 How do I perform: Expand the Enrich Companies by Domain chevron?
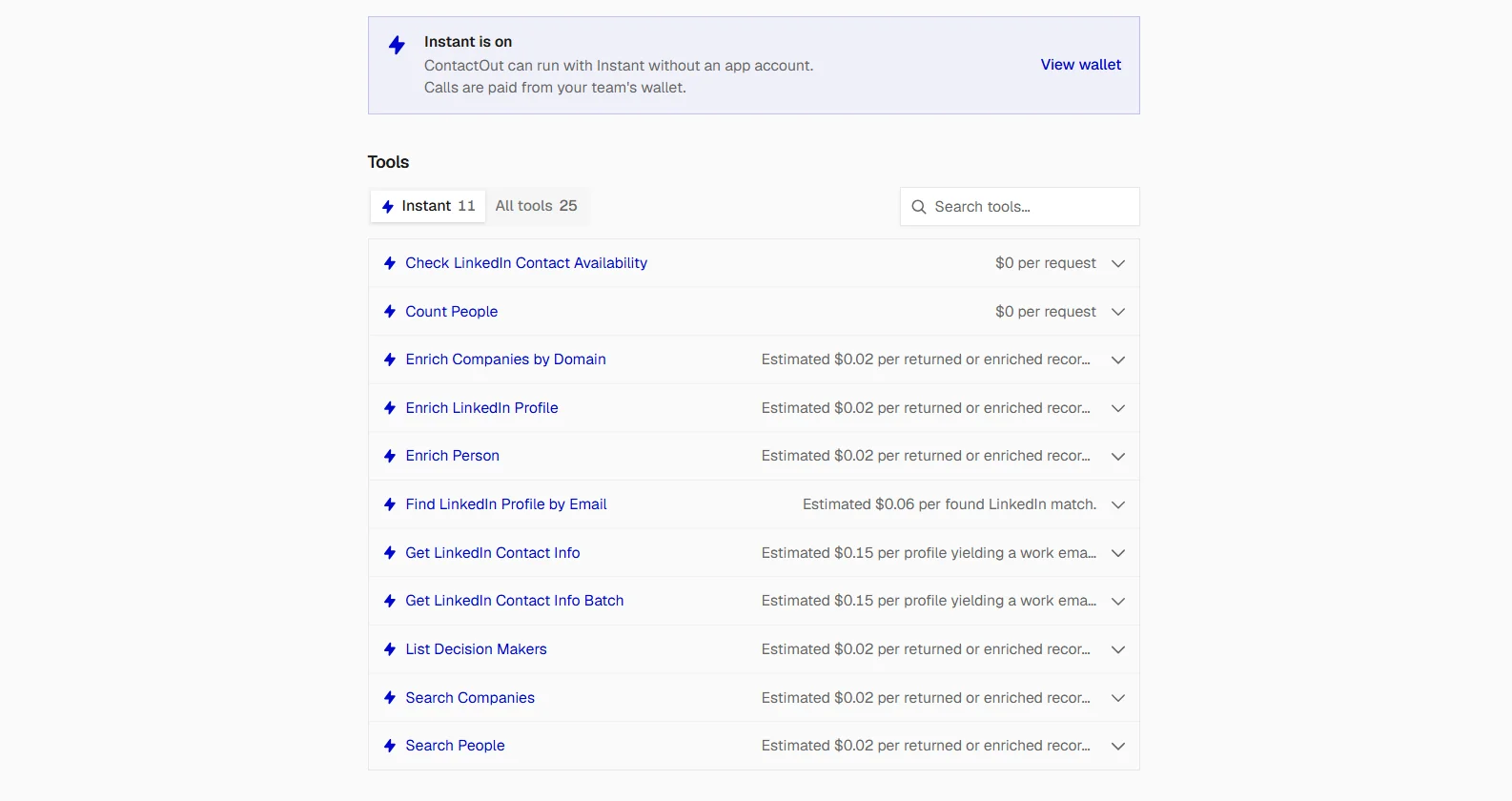(1118, 359)
